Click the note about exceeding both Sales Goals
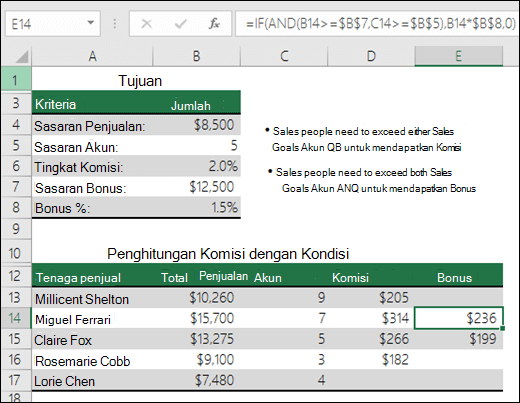The width and height of the screenshot is (520, 403). click(372, 180)
